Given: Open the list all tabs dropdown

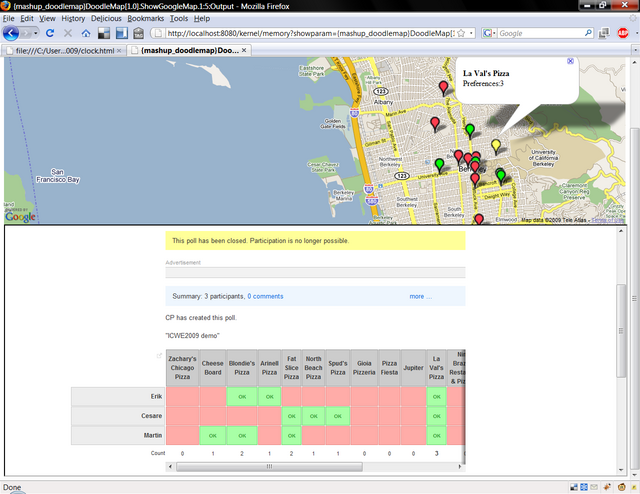Looking at the screenshot, I should pyautogui.click(x=635, y=50).
